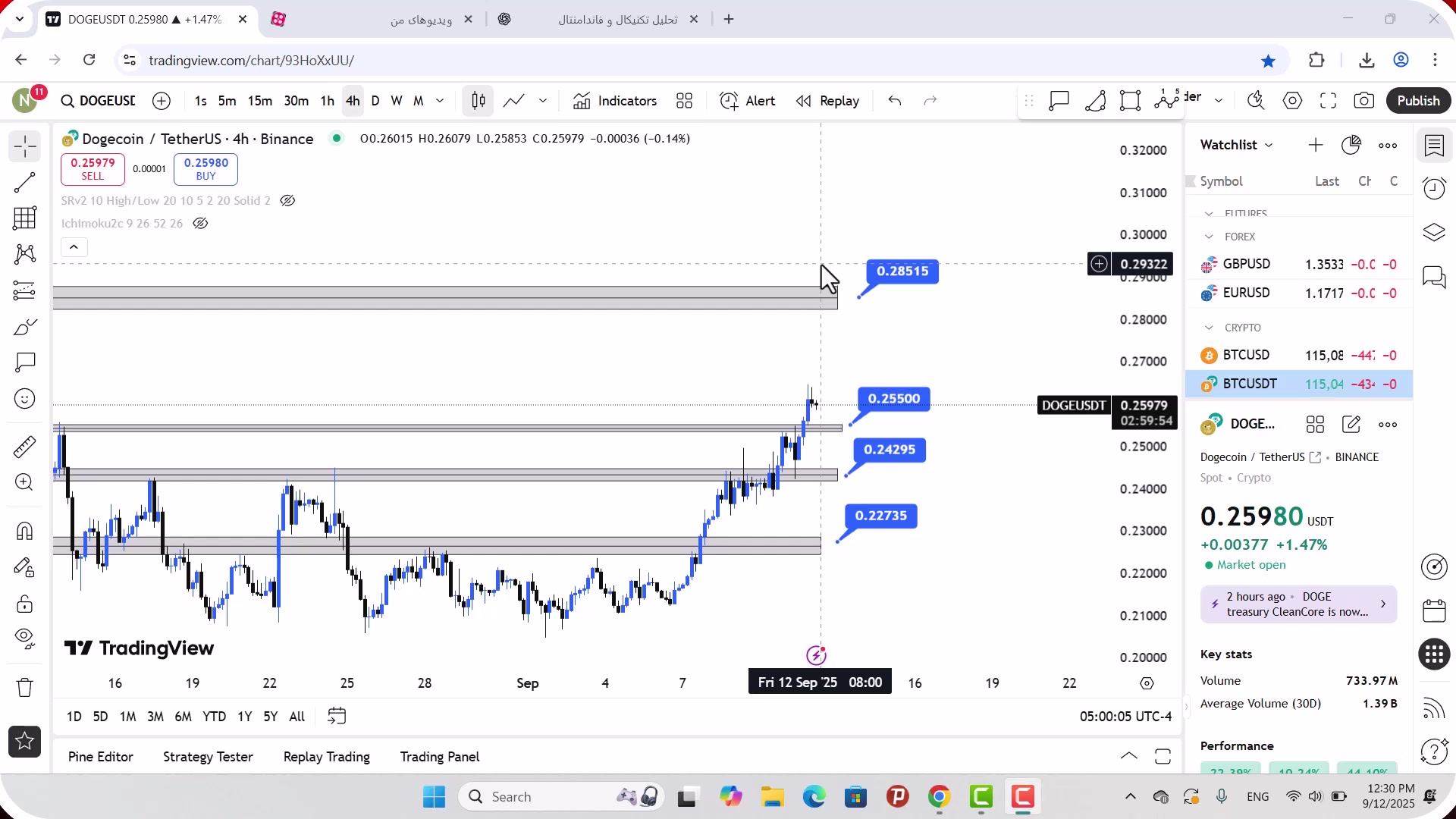Open chart settings hexagon icon
The height and width of the screenshot is (819, 1456).
1293,101
